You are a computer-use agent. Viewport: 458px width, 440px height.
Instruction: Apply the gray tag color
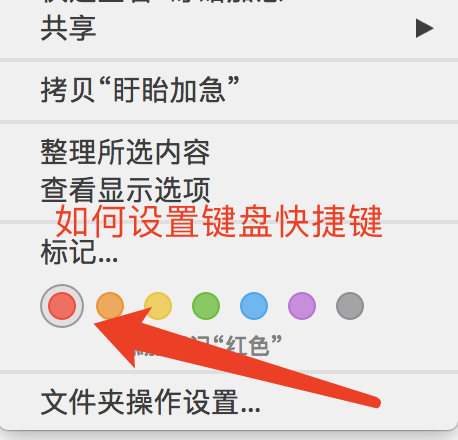click(x=350, y=306)
